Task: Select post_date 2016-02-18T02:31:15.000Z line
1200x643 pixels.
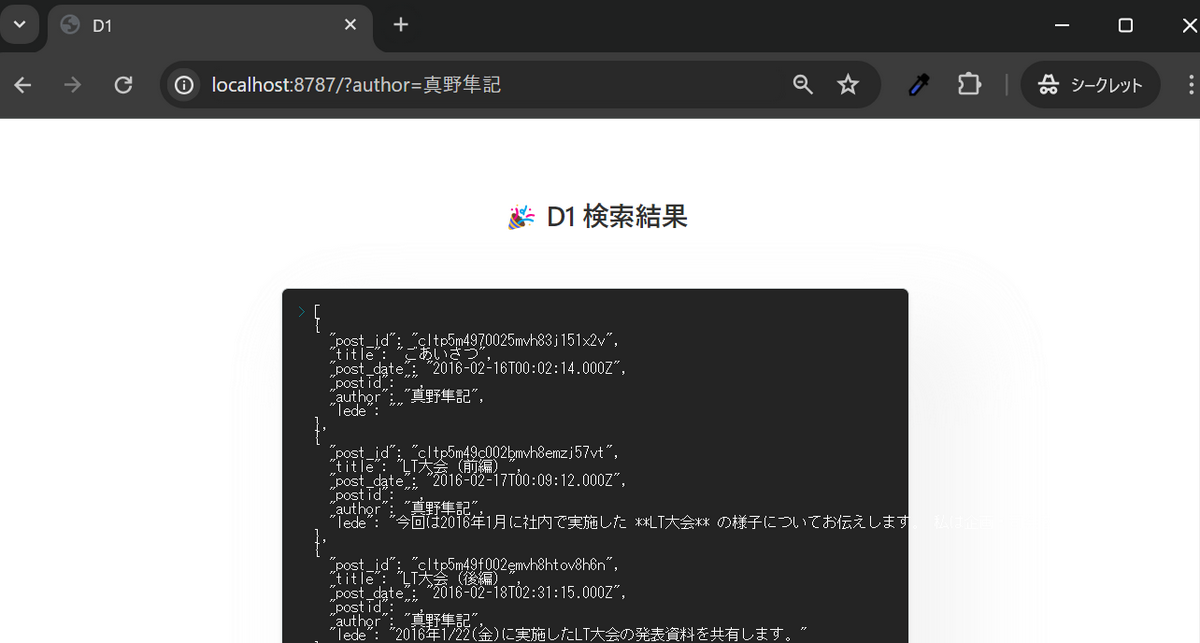Action: (x=477, y=592)
